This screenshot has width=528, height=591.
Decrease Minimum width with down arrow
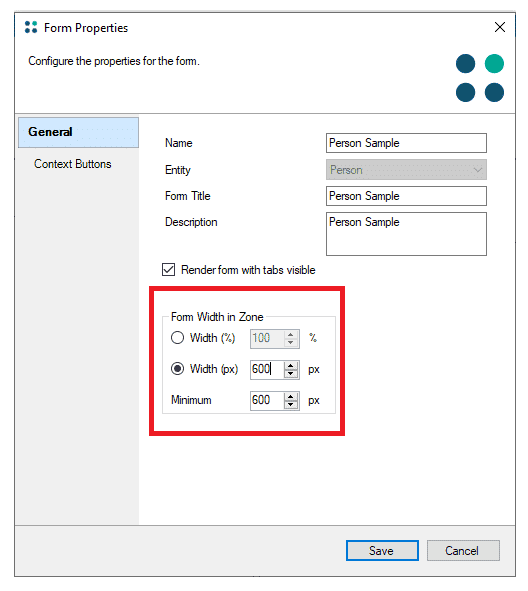click(x=291, y=404)
